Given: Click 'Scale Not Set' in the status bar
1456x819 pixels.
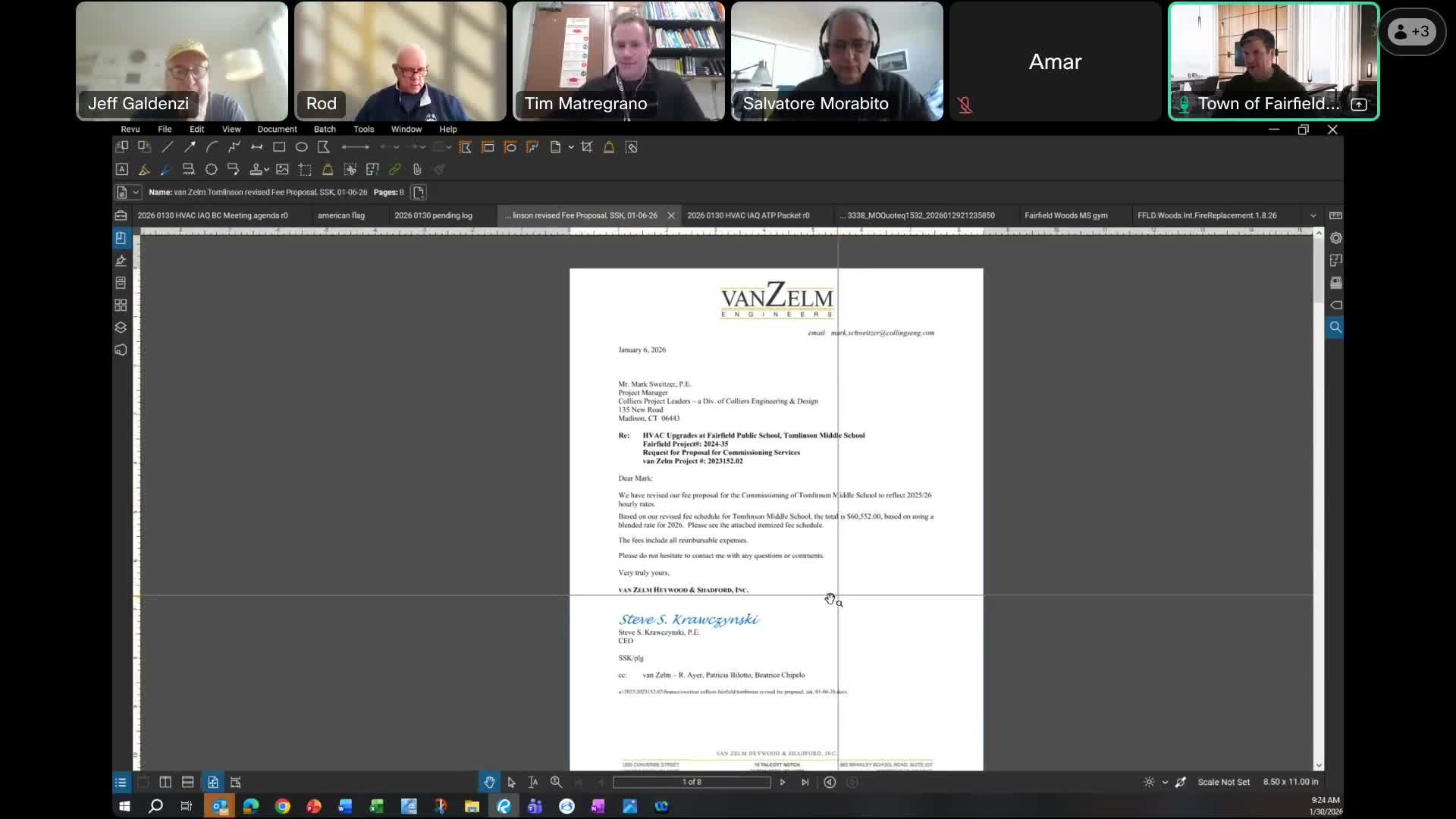Looking at the screenshot, I should click(1223, 782).
